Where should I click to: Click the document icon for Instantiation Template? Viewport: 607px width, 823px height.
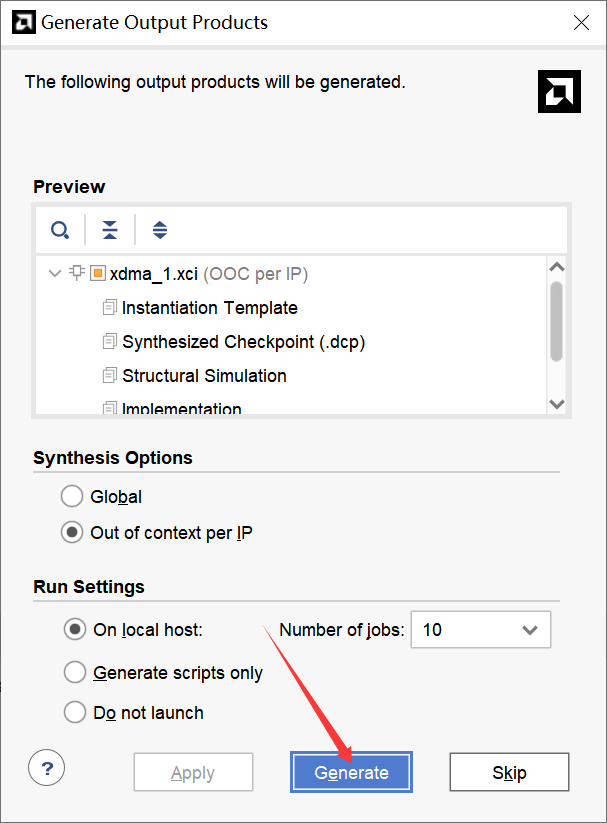click(109, 307)
